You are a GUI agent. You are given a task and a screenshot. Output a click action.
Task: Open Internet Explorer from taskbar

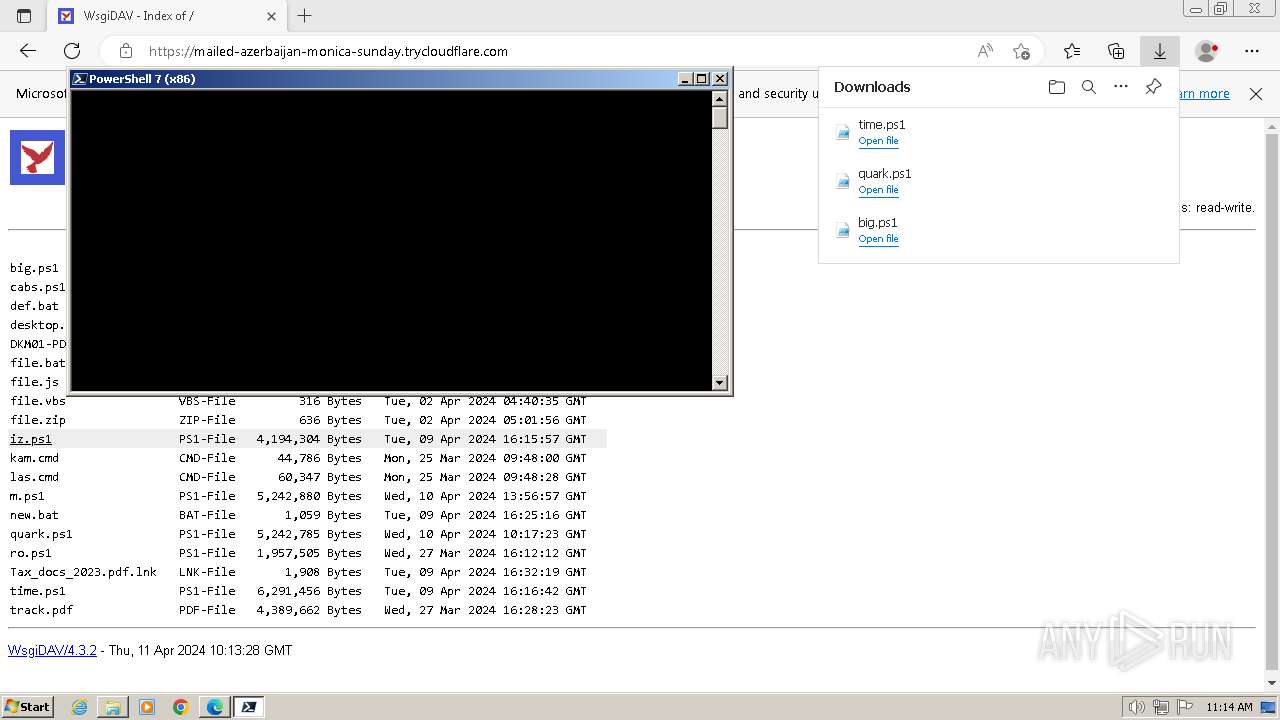79,707
